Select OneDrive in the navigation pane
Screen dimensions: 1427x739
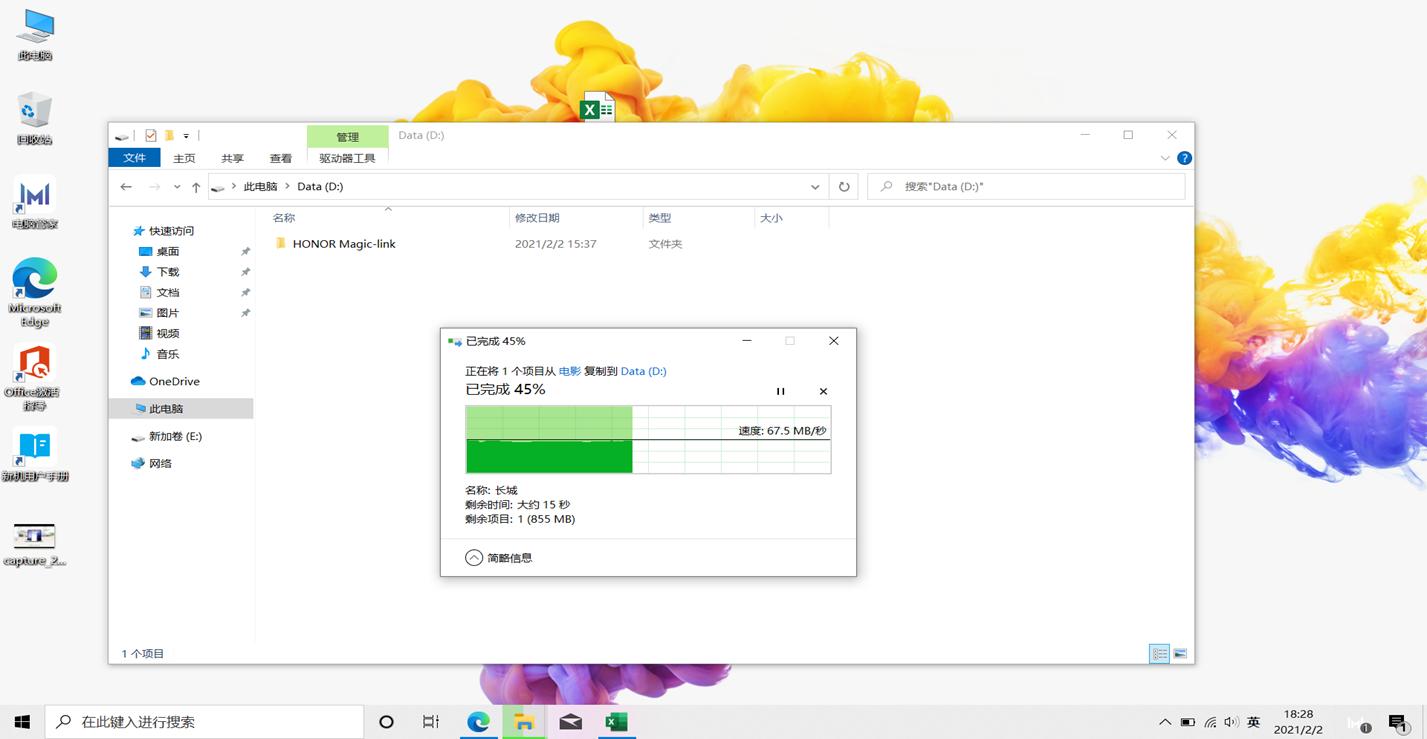[174, 381]
